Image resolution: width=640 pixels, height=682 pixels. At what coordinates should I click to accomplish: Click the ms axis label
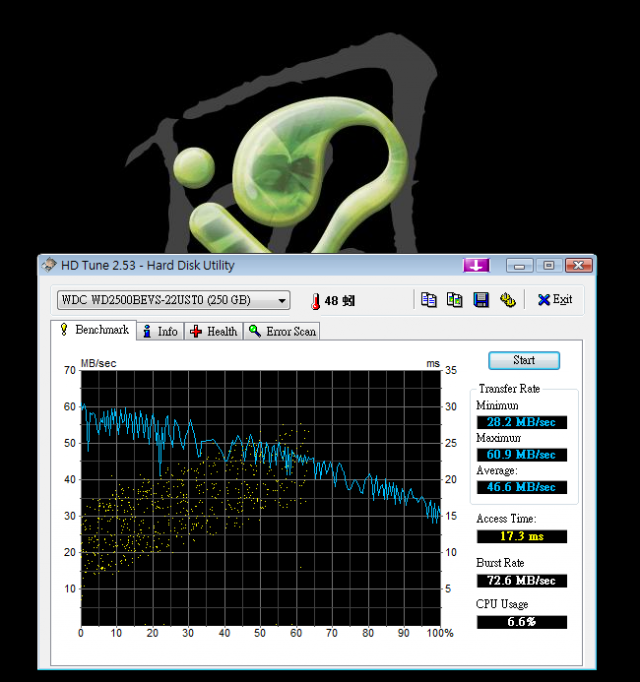(433, 364)
